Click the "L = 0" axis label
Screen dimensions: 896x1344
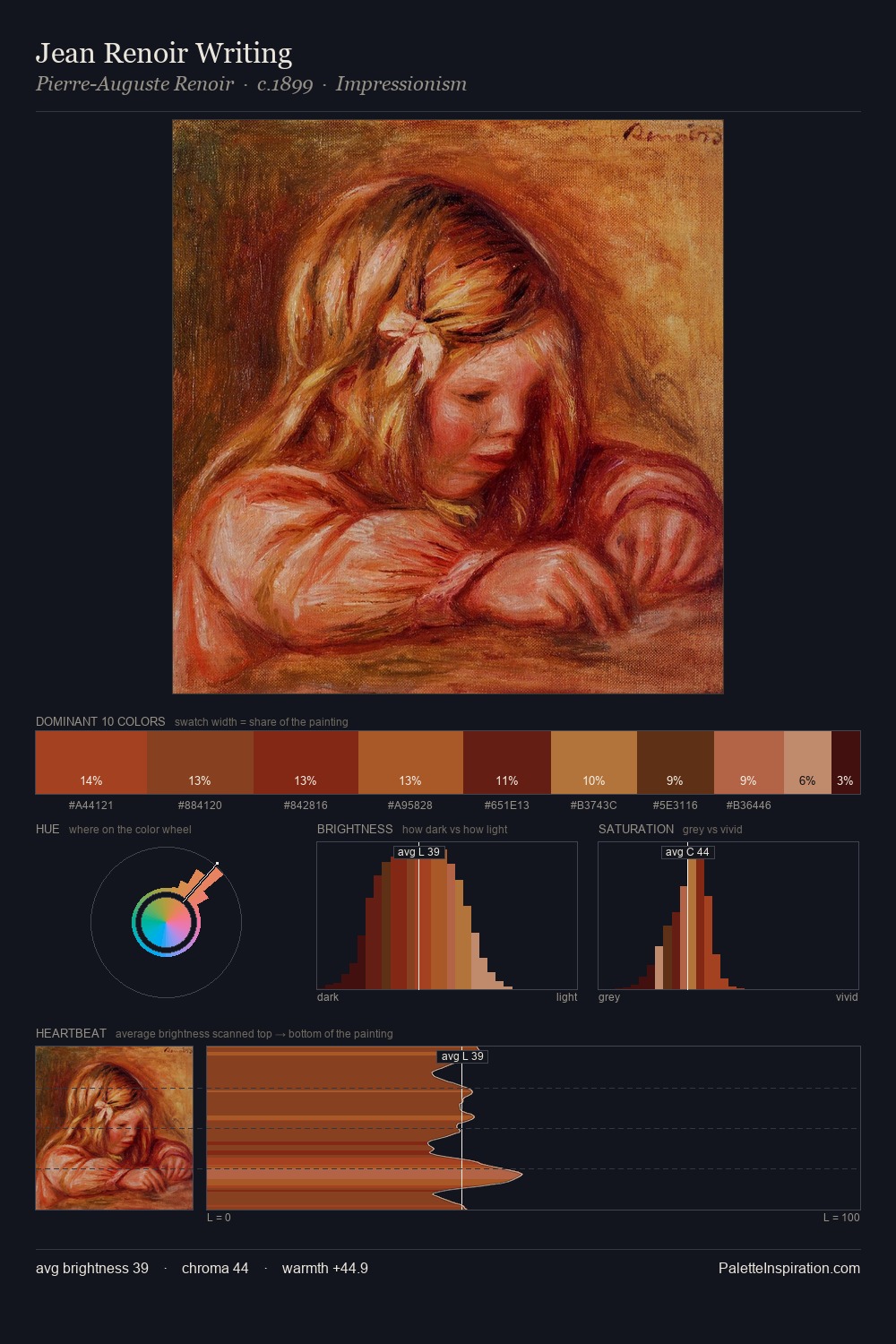tap(219, 1218)
